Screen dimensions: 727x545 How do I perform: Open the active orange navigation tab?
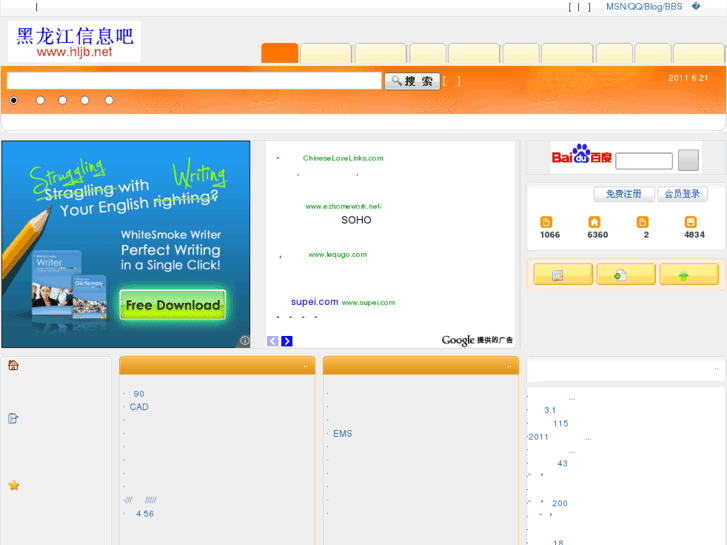tap(280, 53)
